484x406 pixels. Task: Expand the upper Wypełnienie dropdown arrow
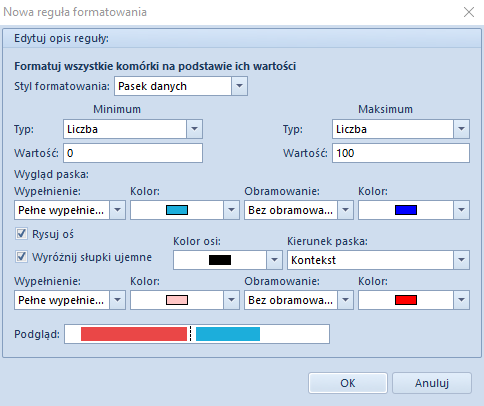coord(117,210)
